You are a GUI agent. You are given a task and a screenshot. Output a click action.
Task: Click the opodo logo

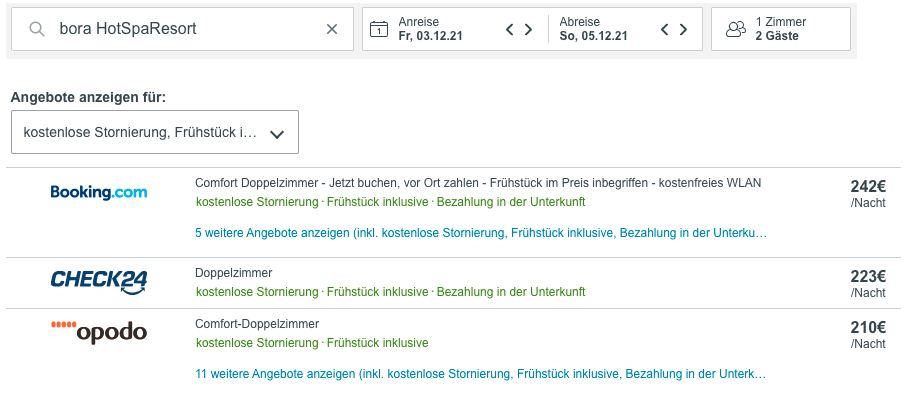point(99,331)
